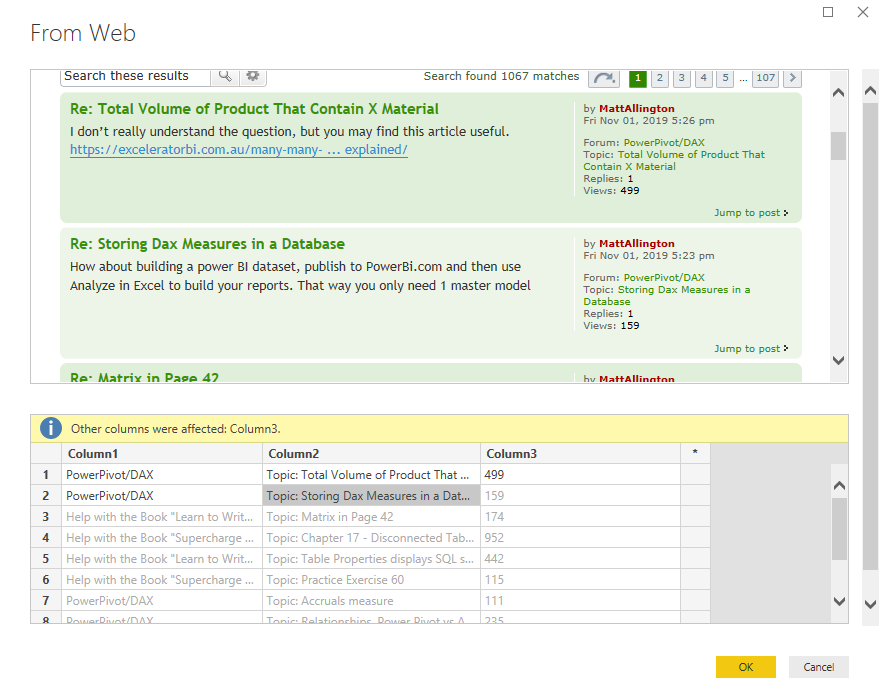Open Re: Total Volume of Product post title
The image size is (879, 699).
click(254, 109)
